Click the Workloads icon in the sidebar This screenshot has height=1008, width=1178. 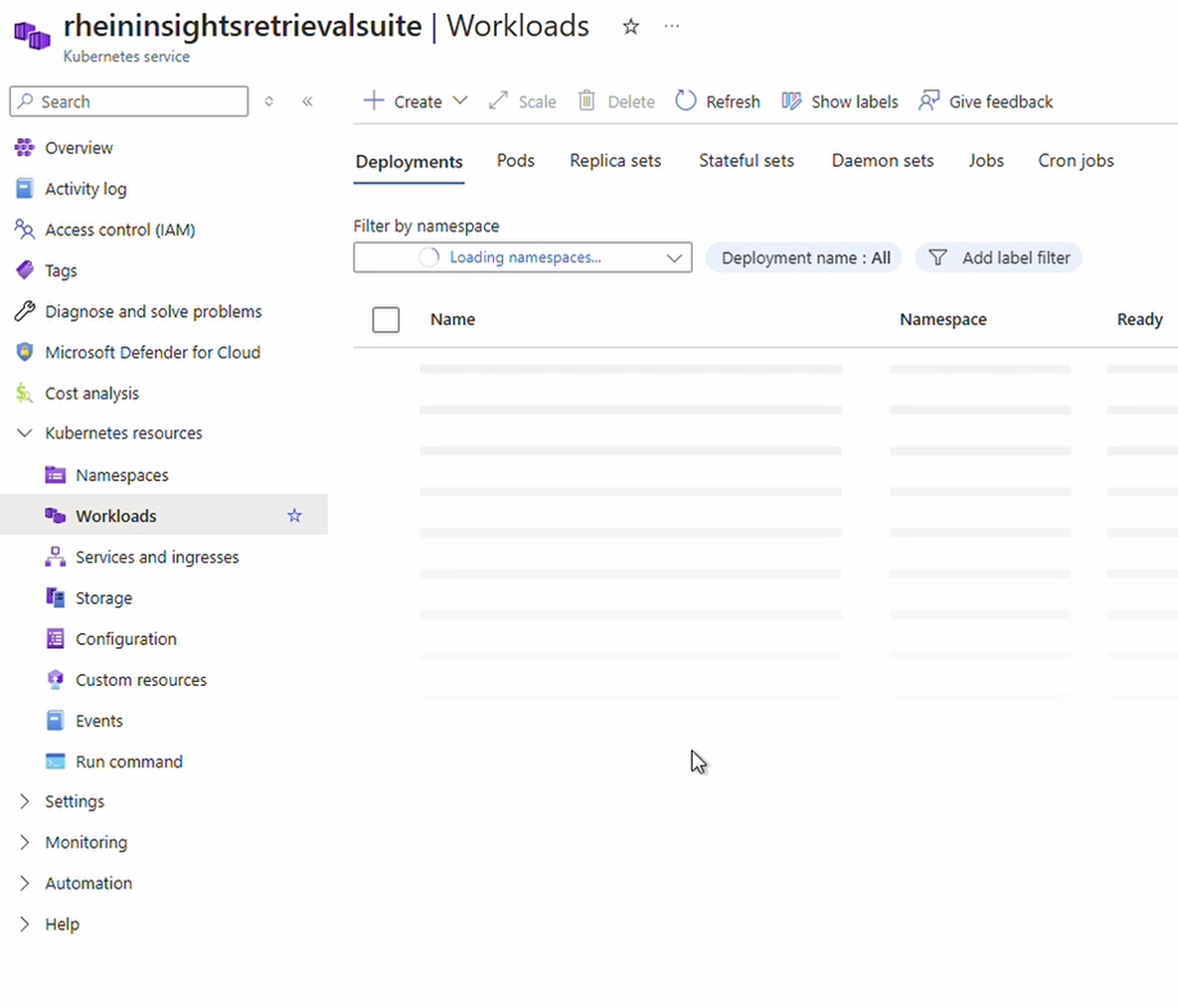56,515
